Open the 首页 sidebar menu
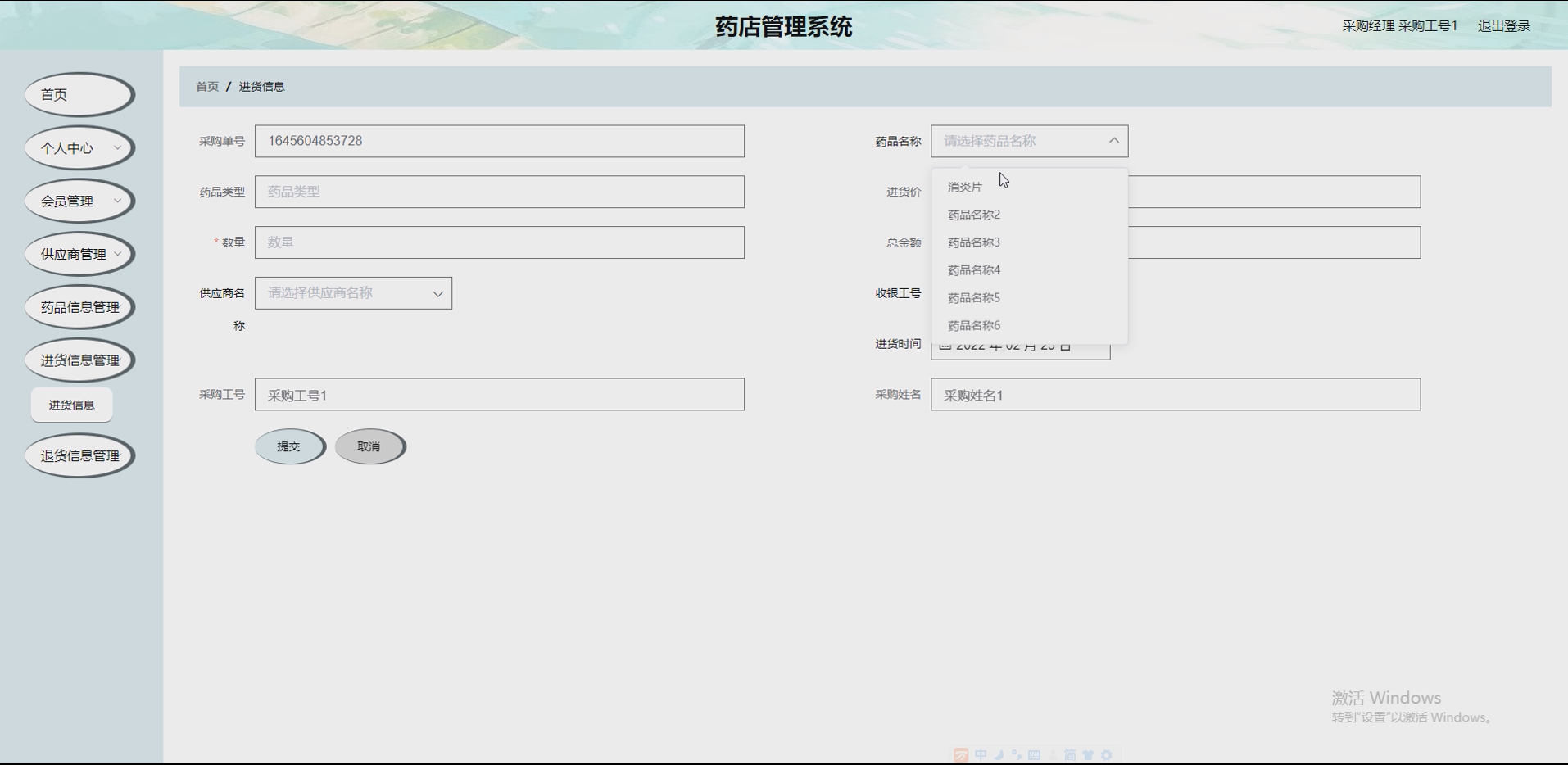Screen dimensions: 1568x765 point(79,95)
